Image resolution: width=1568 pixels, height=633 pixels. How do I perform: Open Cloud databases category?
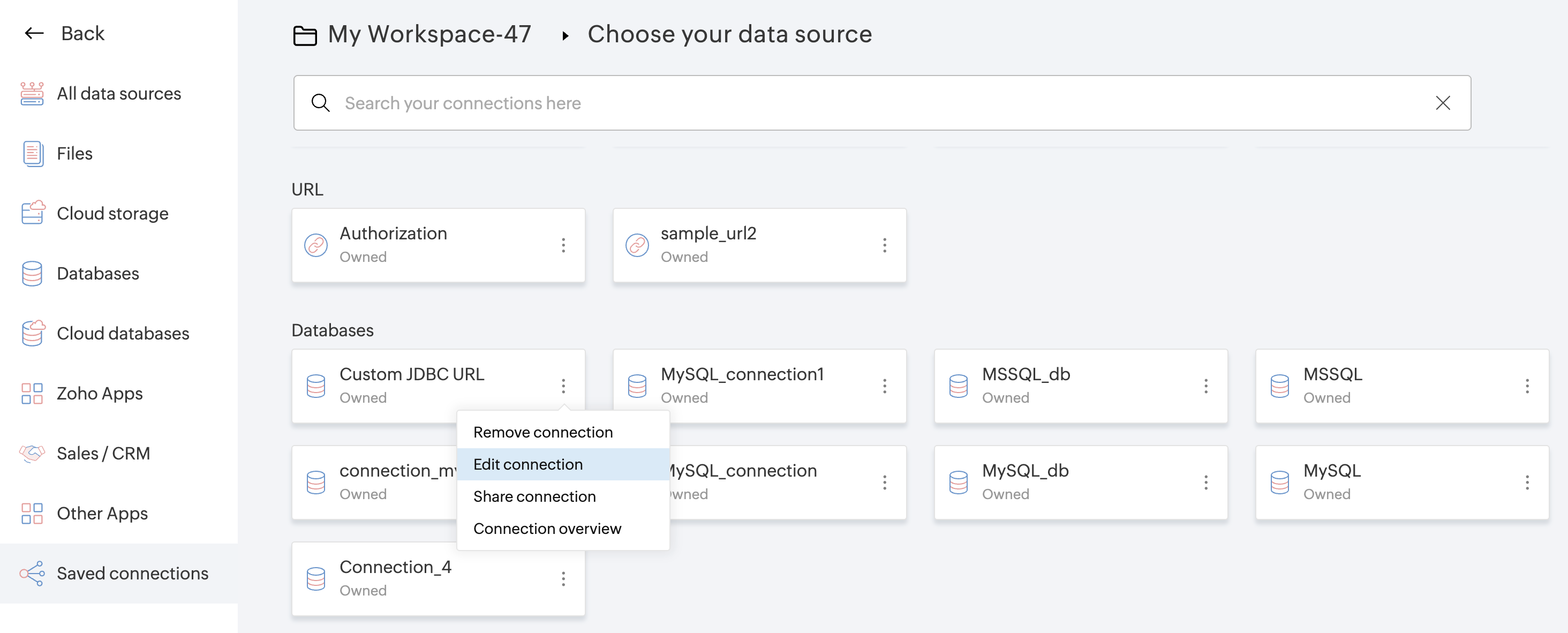pyautogui.click(x=122, y=334)
